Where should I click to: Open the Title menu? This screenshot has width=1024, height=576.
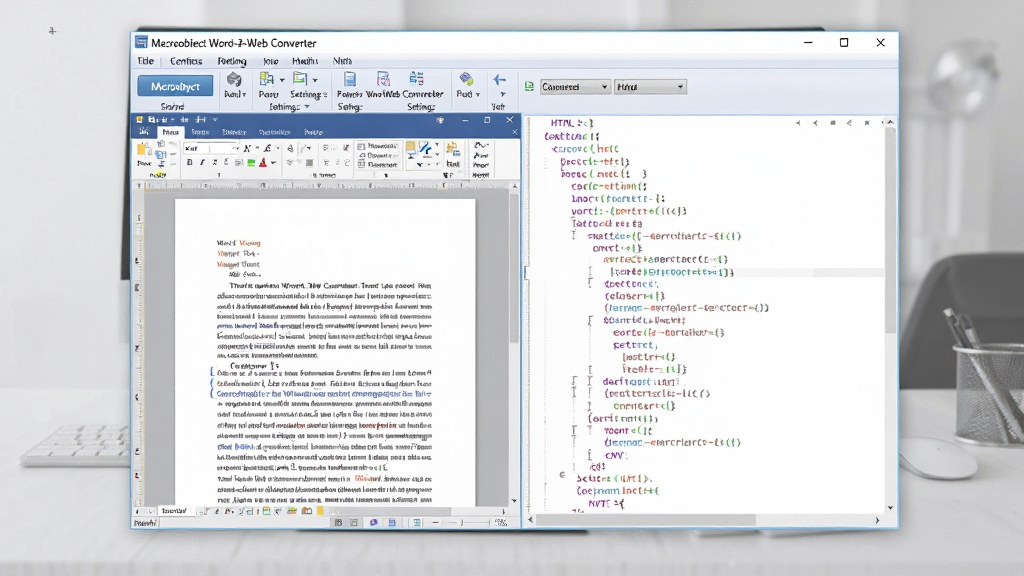coord(146,61)
